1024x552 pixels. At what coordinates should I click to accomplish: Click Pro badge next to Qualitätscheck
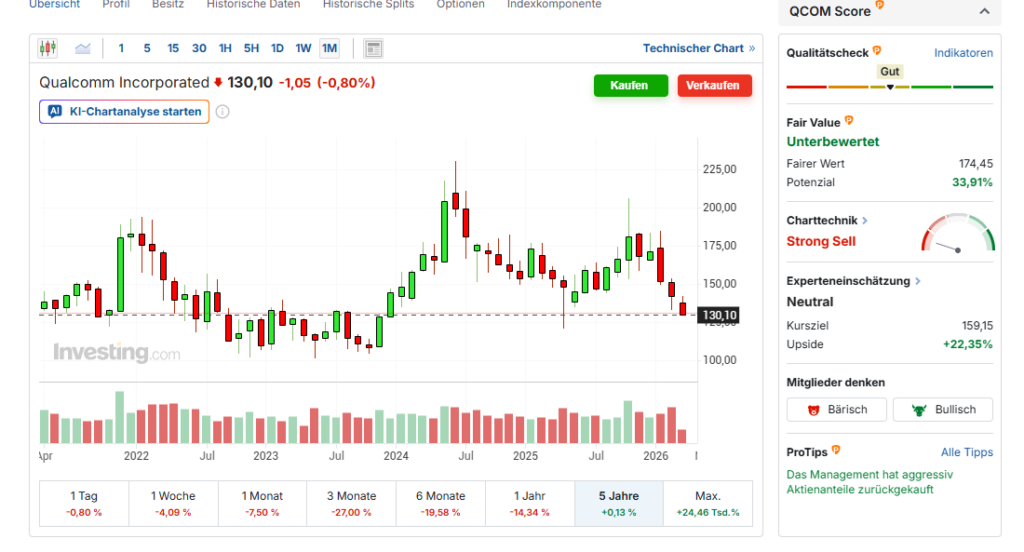point(877,51)
